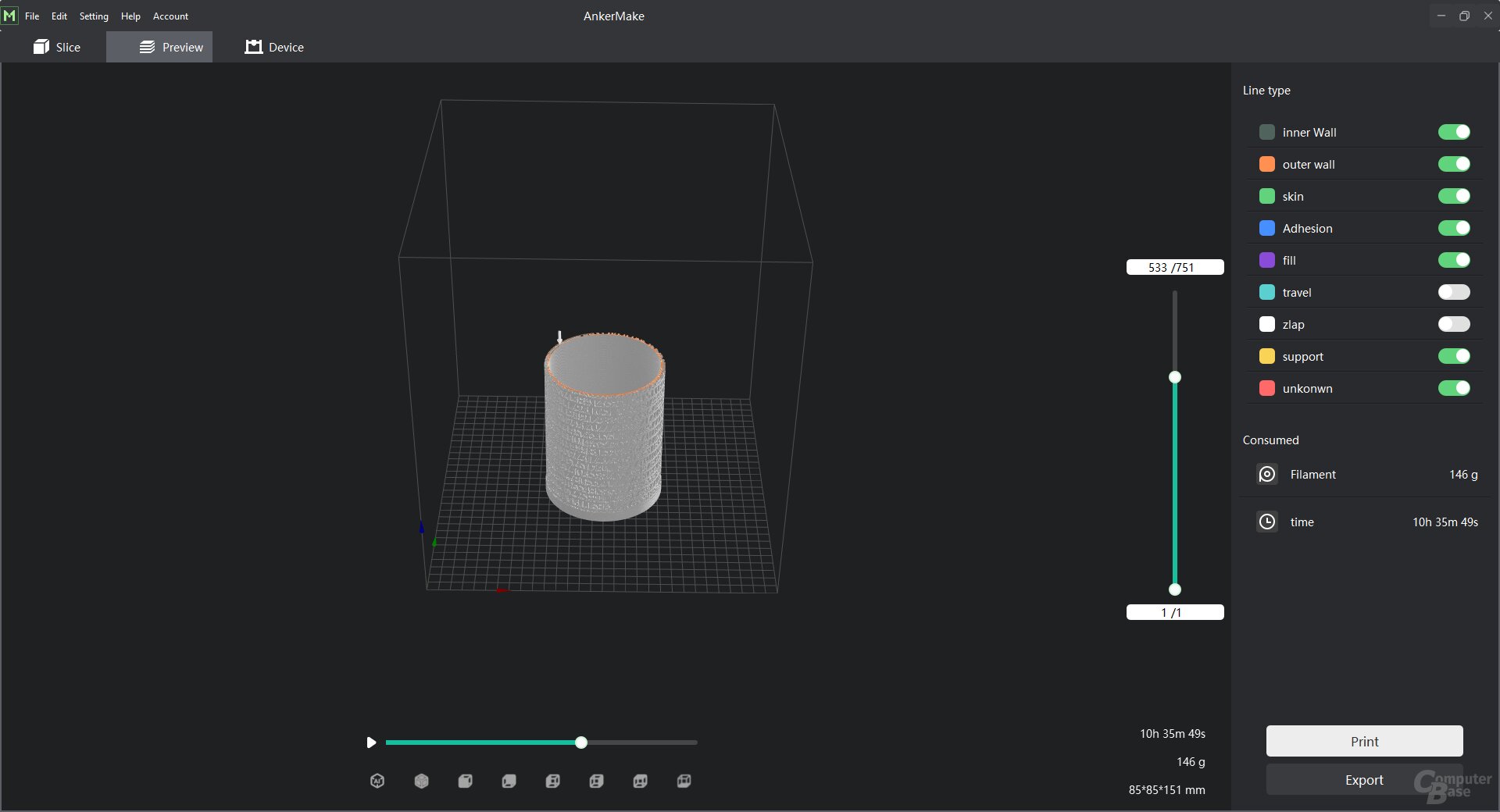Disable the outer wall toggle

pyautogui.click(x=1453, y=164)
